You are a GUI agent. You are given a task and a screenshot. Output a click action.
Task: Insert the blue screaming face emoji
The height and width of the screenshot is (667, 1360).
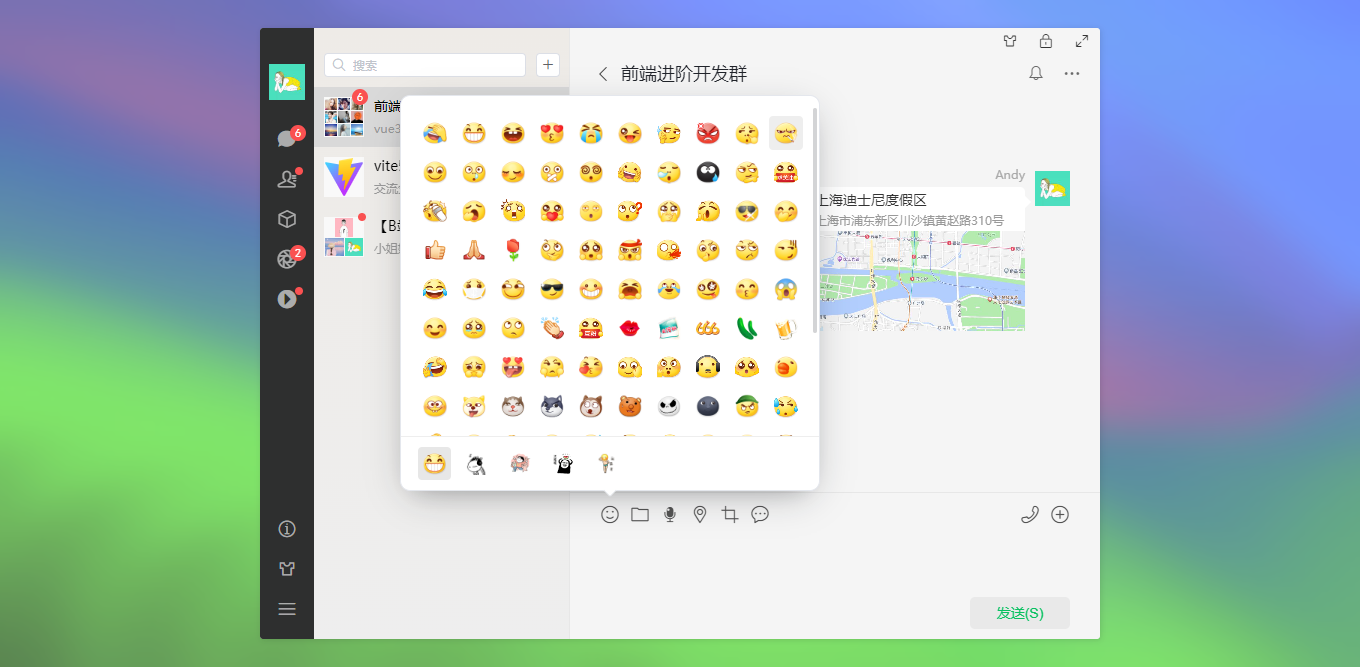point(786,289)
